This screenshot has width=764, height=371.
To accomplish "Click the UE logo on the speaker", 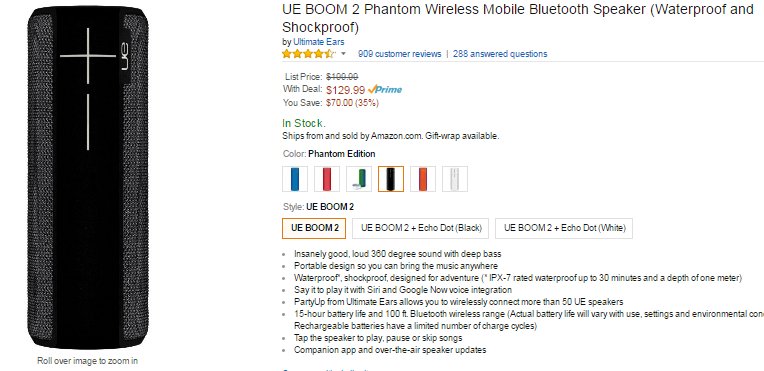I will [x=124, y=59].
